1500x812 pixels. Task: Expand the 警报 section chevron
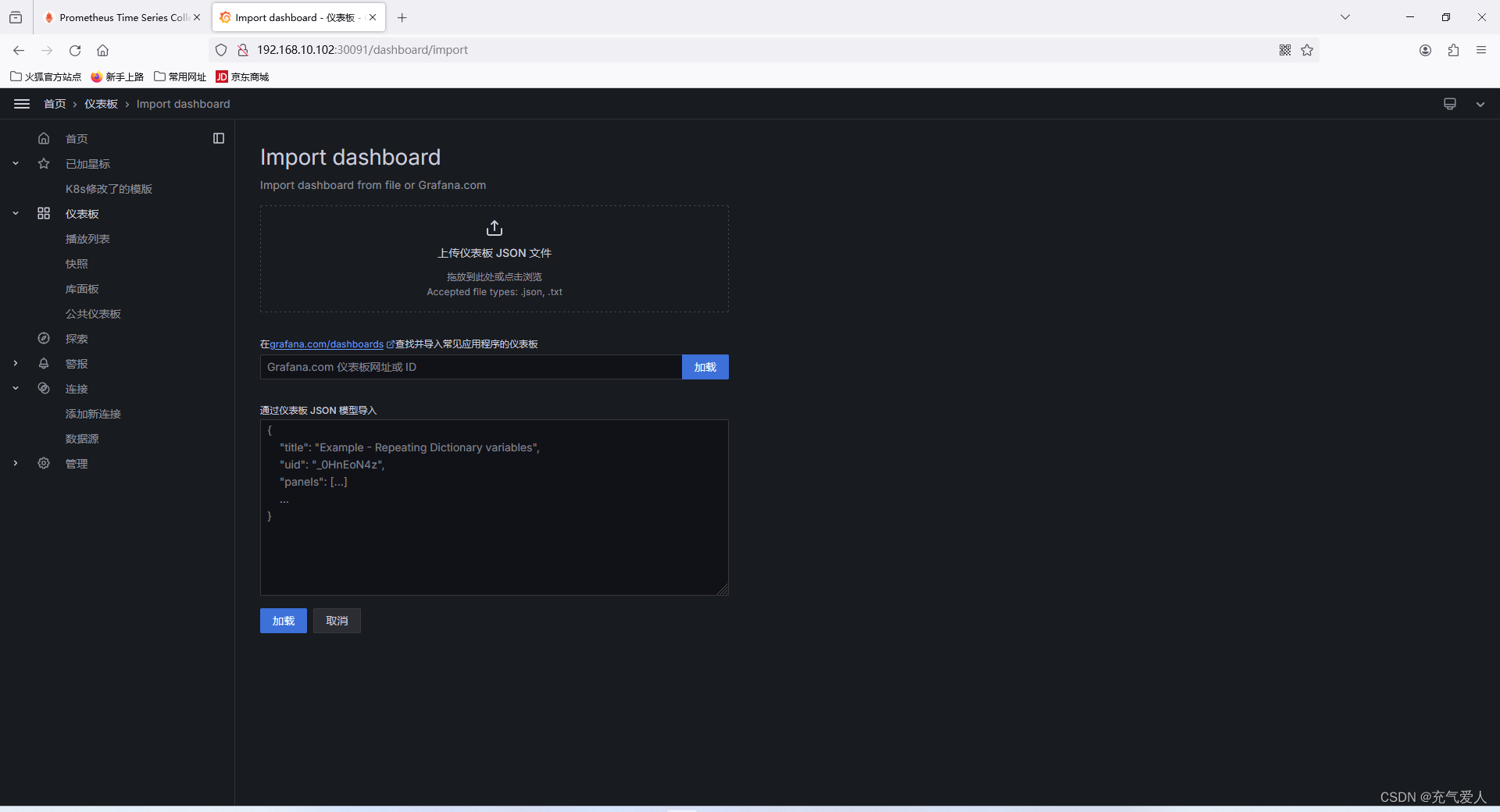point(16,363)
